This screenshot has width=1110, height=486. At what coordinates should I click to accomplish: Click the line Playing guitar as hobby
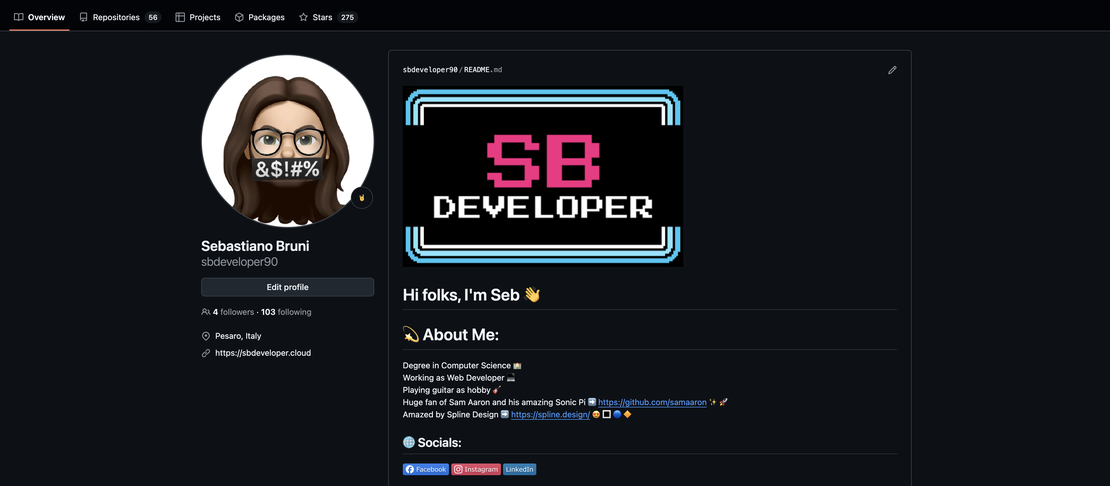(452, 390)
